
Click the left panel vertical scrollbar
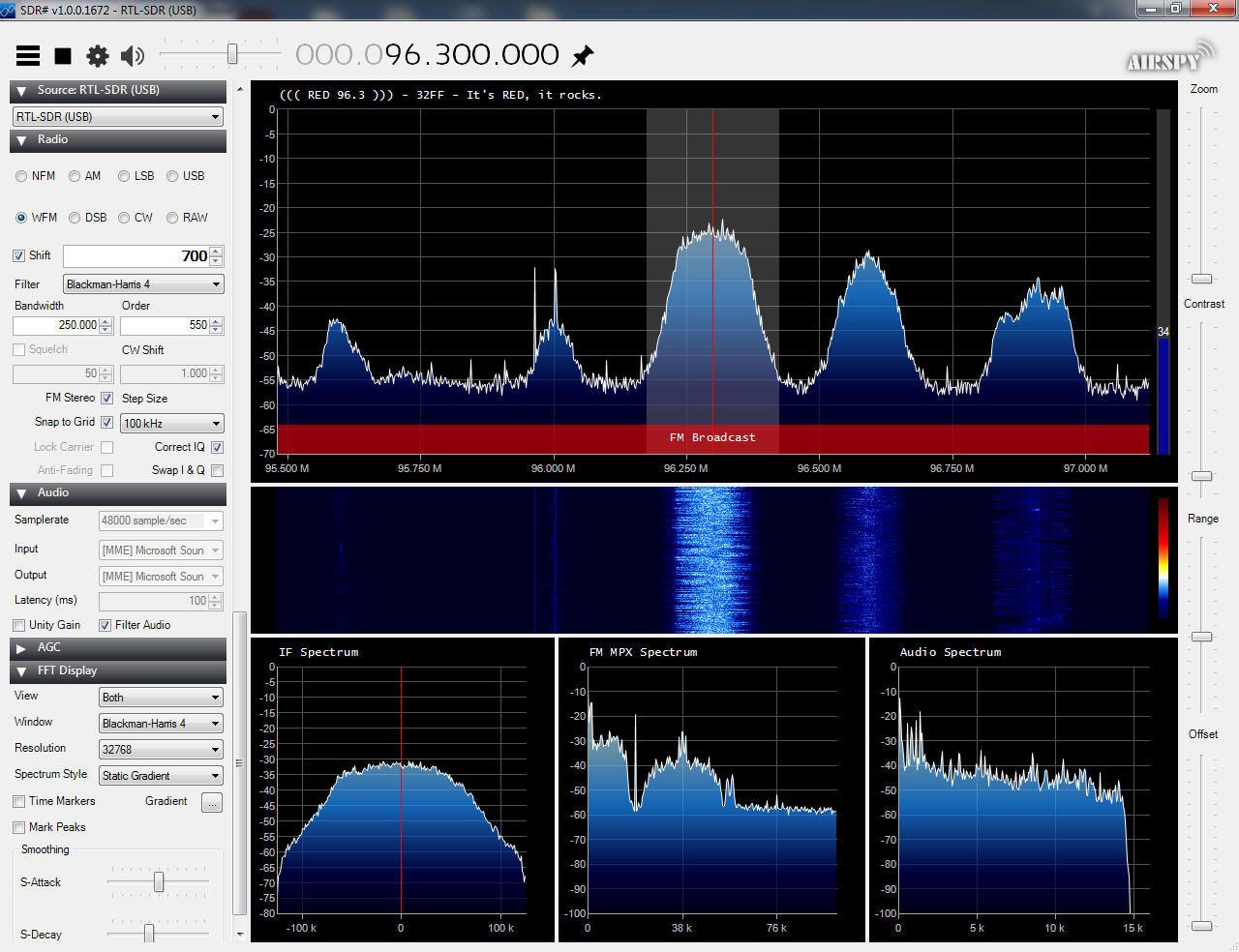240,762
